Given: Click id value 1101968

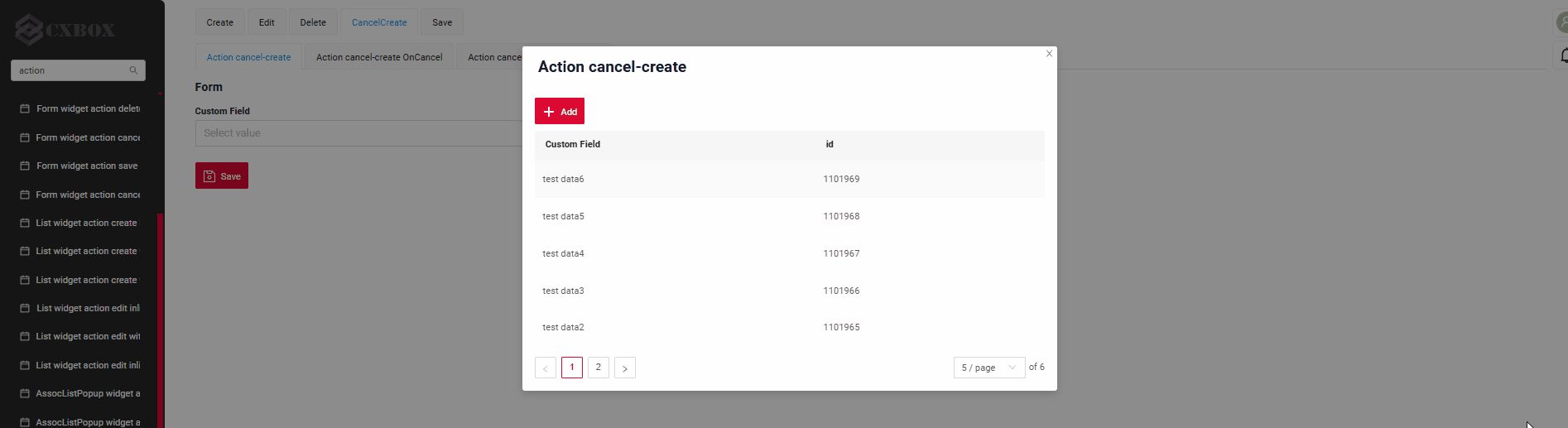Looking at the screenshot, I should point(841,216).
